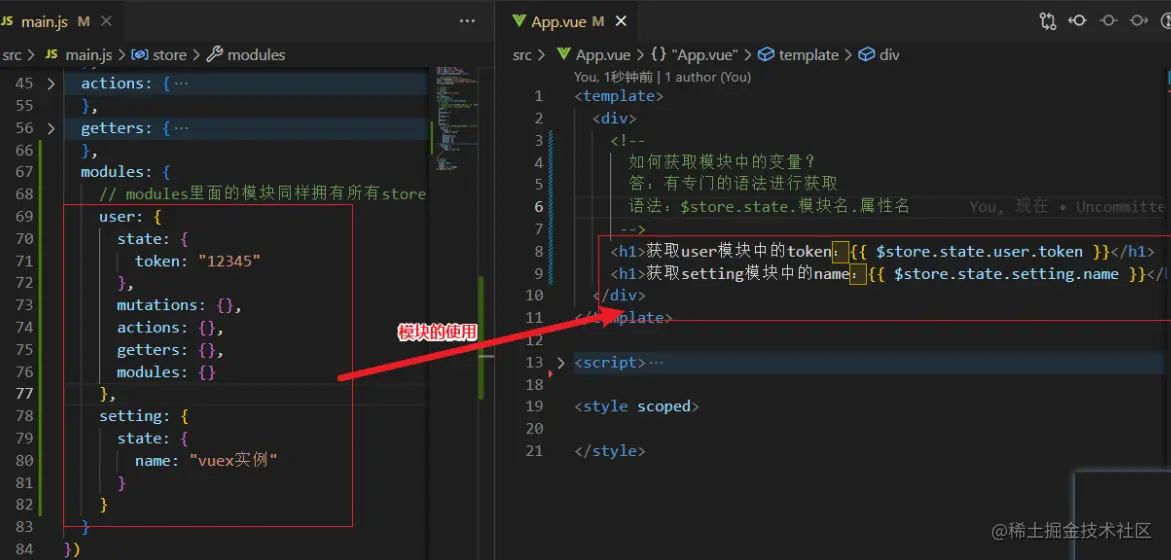
Task: Expand the folded script block at line 13
Action: (x=561, y=363)
